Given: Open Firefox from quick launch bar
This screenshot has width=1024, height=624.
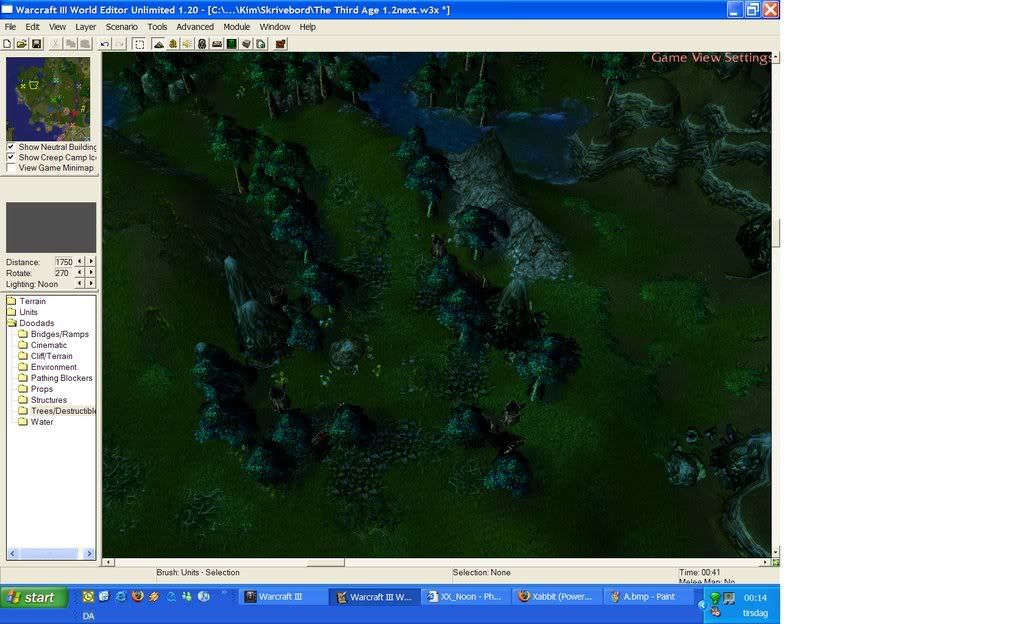Looking at the screenshot, I should 137,596.
